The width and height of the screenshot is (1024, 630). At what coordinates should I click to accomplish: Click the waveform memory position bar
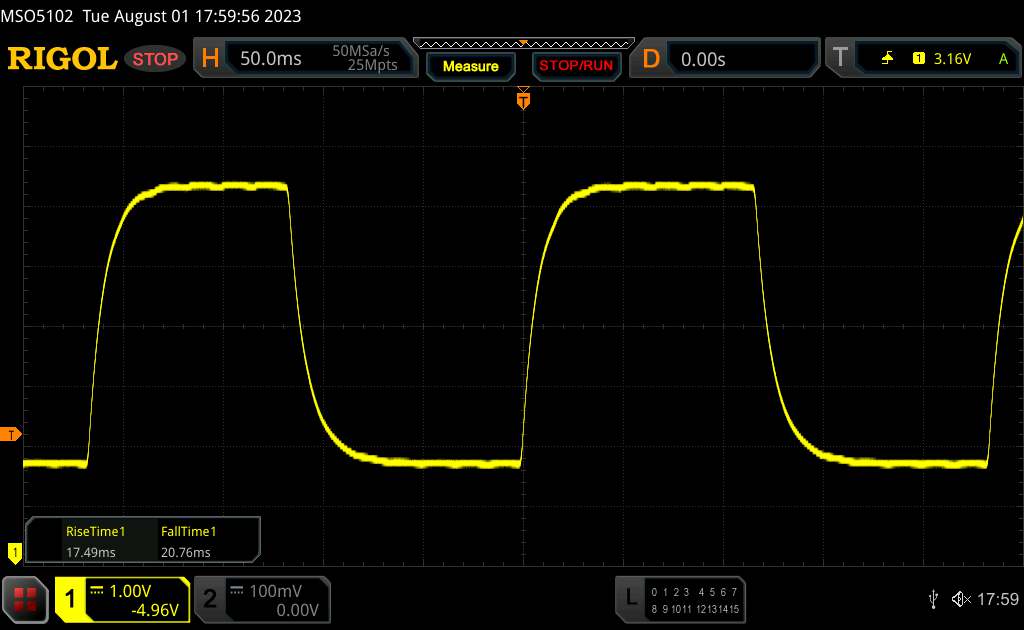(523, 43)
